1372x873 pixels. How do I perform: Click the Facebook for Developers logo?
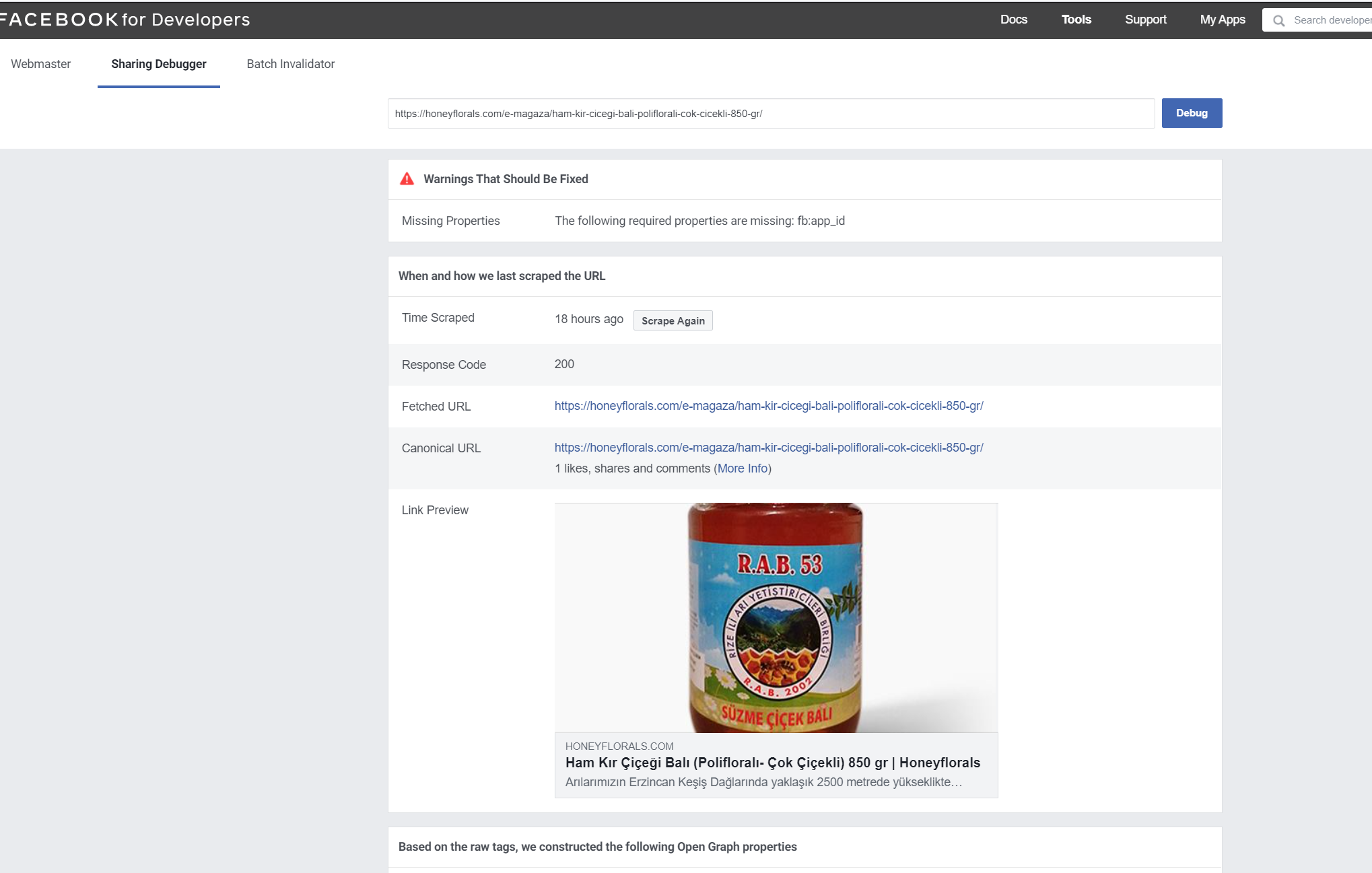coord(125,20)
